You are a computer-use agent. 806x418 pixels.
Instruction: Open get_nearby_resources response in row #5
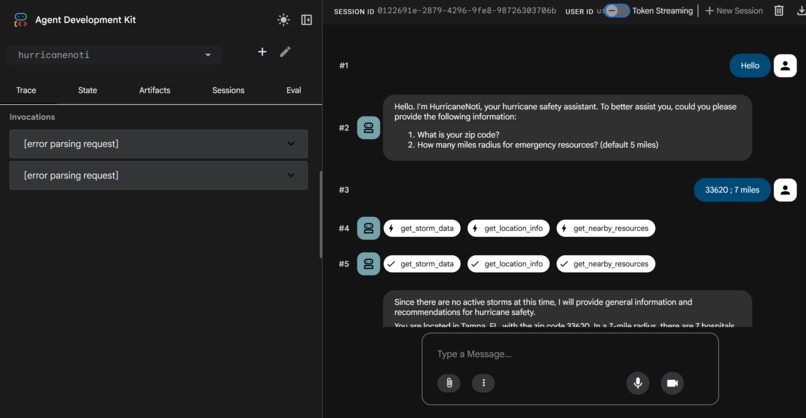click(606, 264)
